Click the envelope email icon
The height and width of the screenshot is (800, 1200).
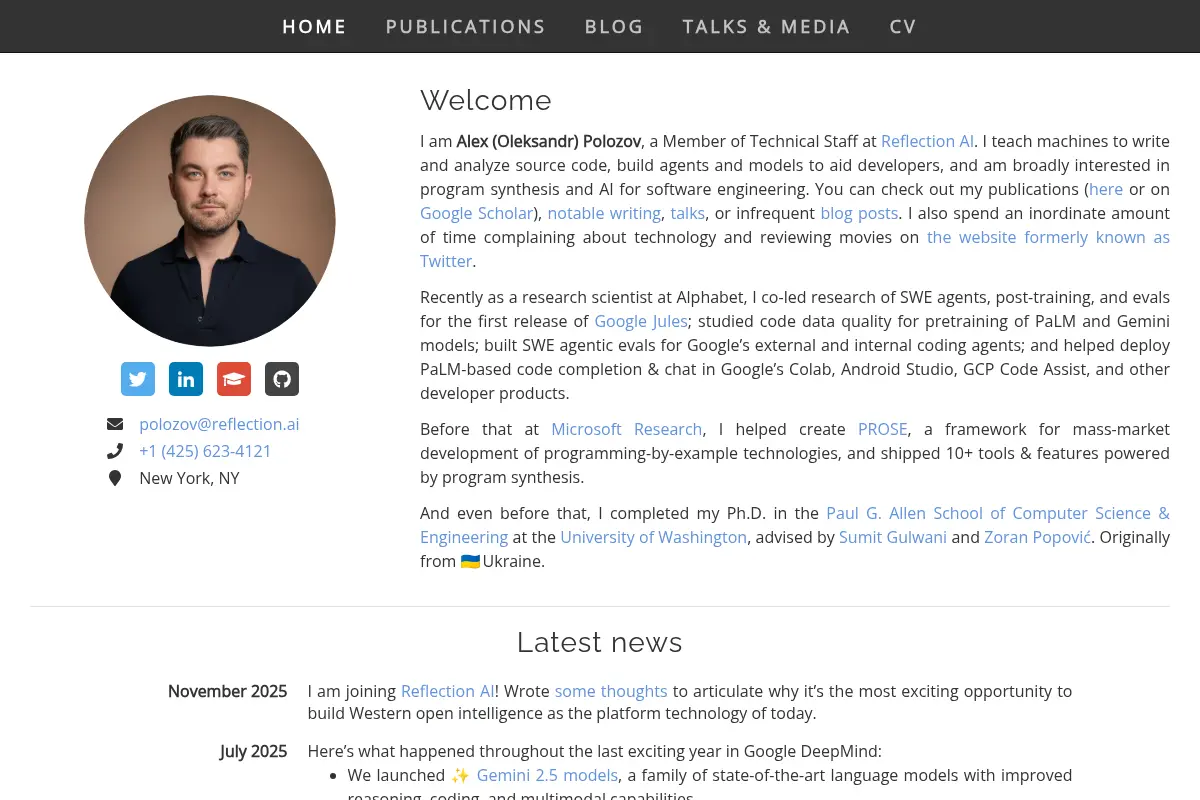(x=115, y=424)
